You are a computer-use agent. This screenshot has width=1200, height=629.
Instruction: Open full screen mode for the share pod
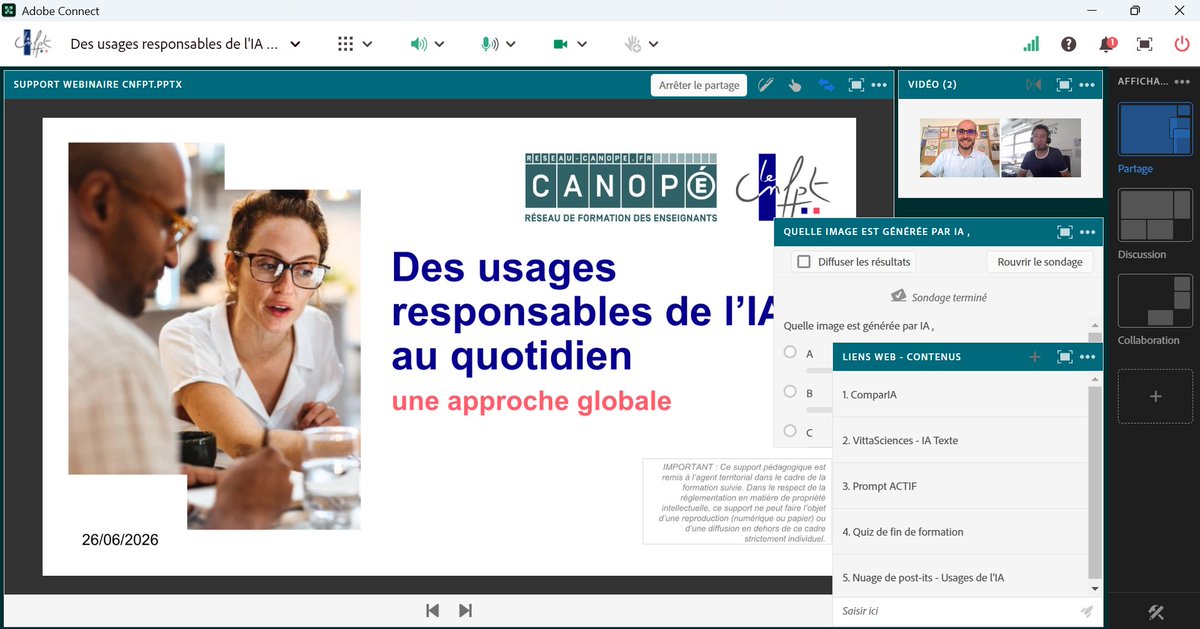(856, 85)
